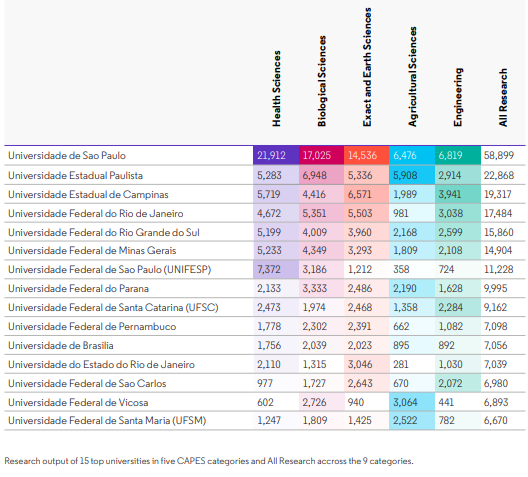528x477 pixels.
Task: Click the cell showing 3,333
Action: [321, 288]
